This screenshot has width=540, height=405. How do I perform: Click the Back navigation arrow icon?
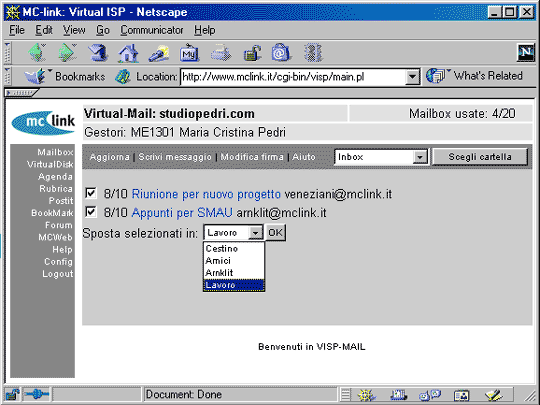(37, 53)
